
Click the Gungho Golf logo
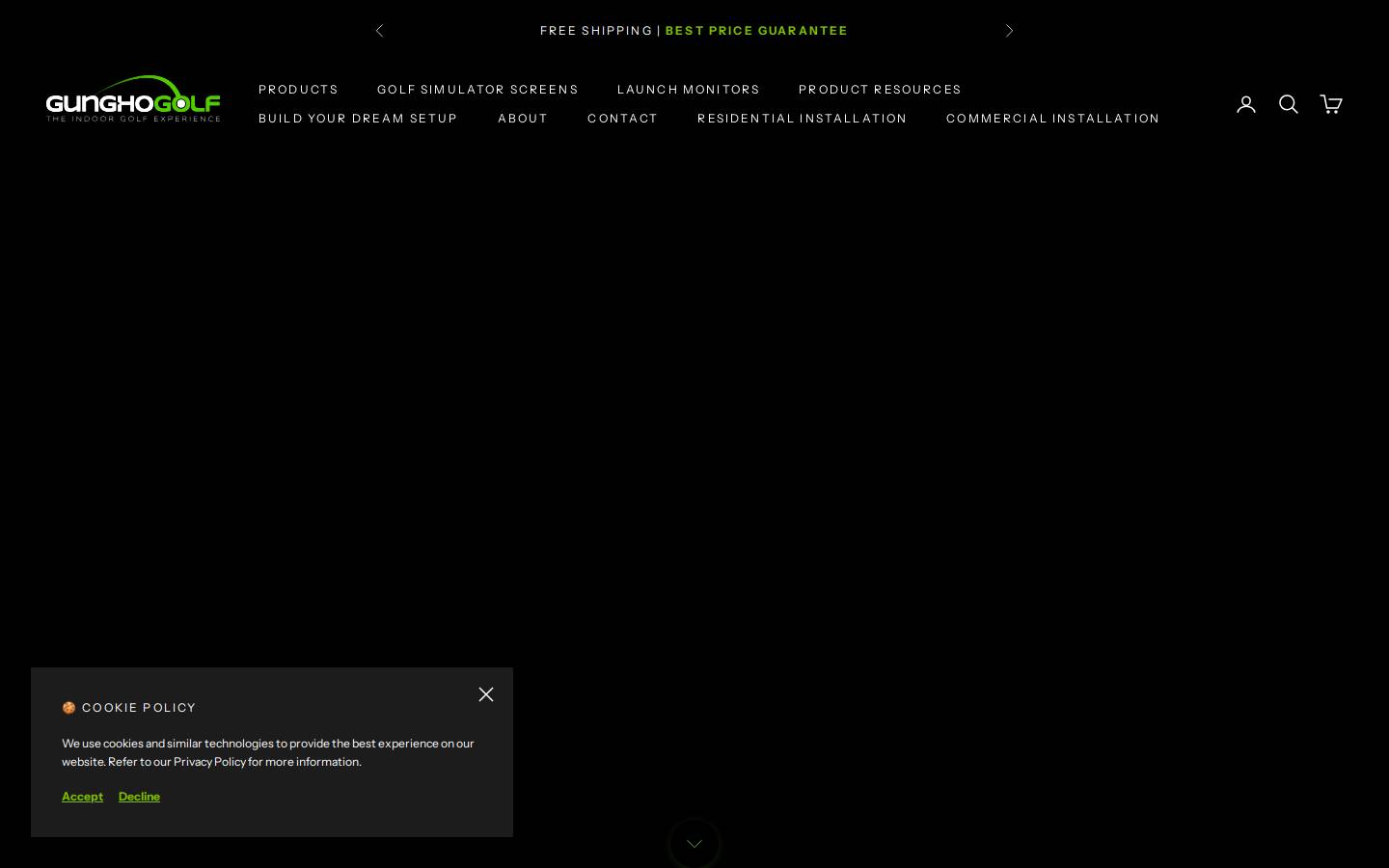pos(133,99)
